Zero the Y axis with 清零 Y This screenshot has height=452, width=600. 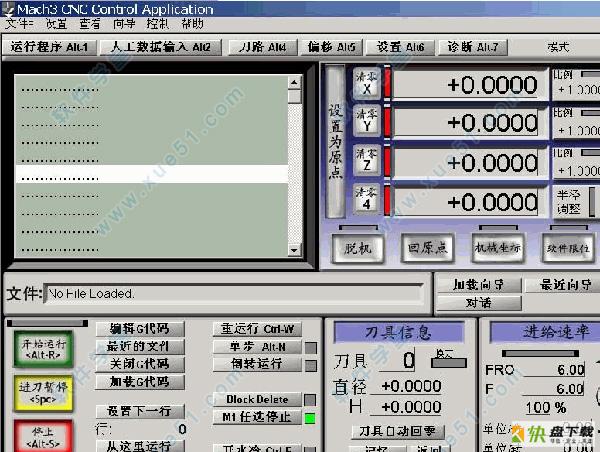click(x=367, y=120)
